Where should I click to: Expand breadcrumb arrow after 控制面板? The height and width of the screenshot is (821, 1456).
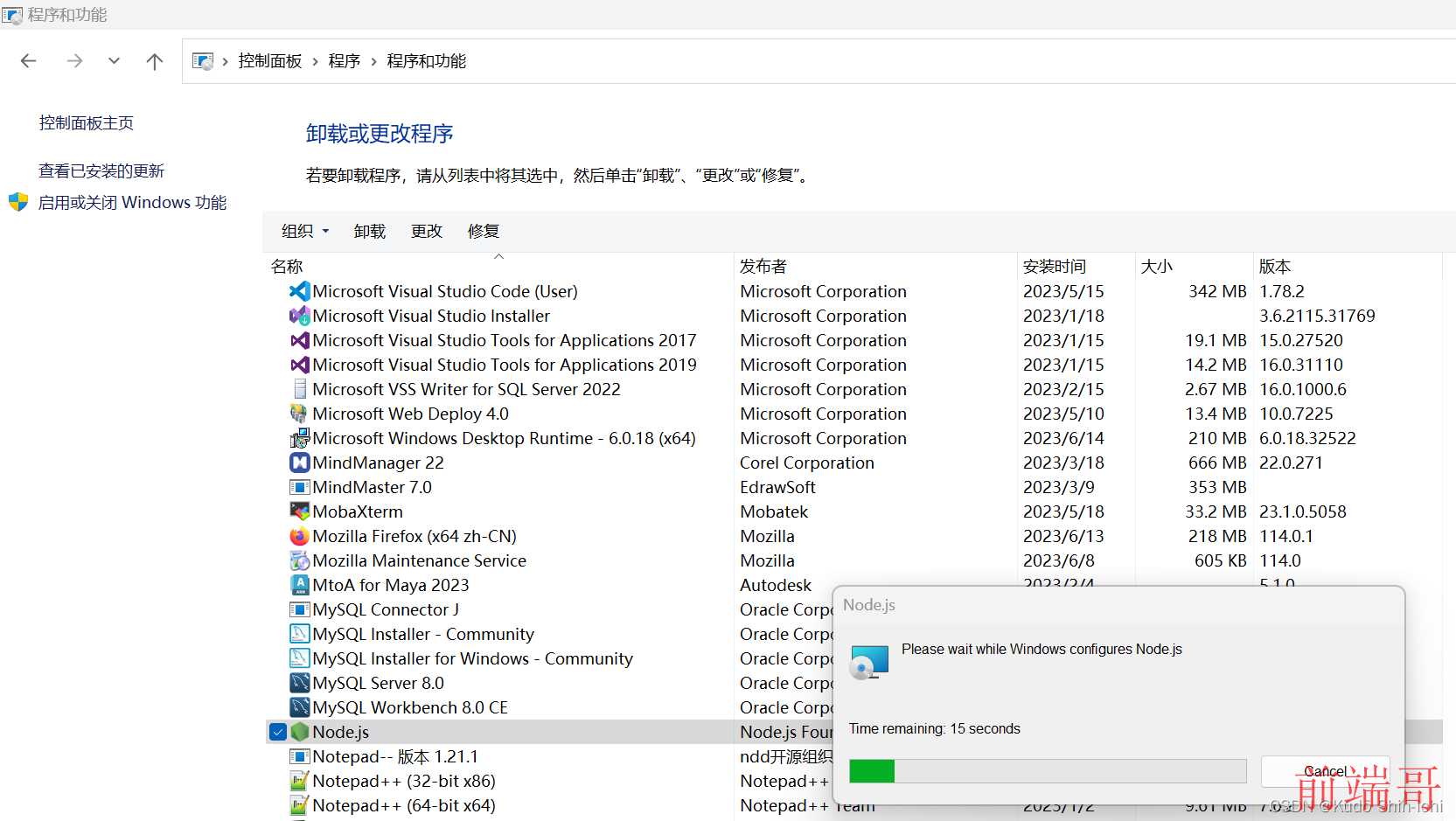pos(316,61)
